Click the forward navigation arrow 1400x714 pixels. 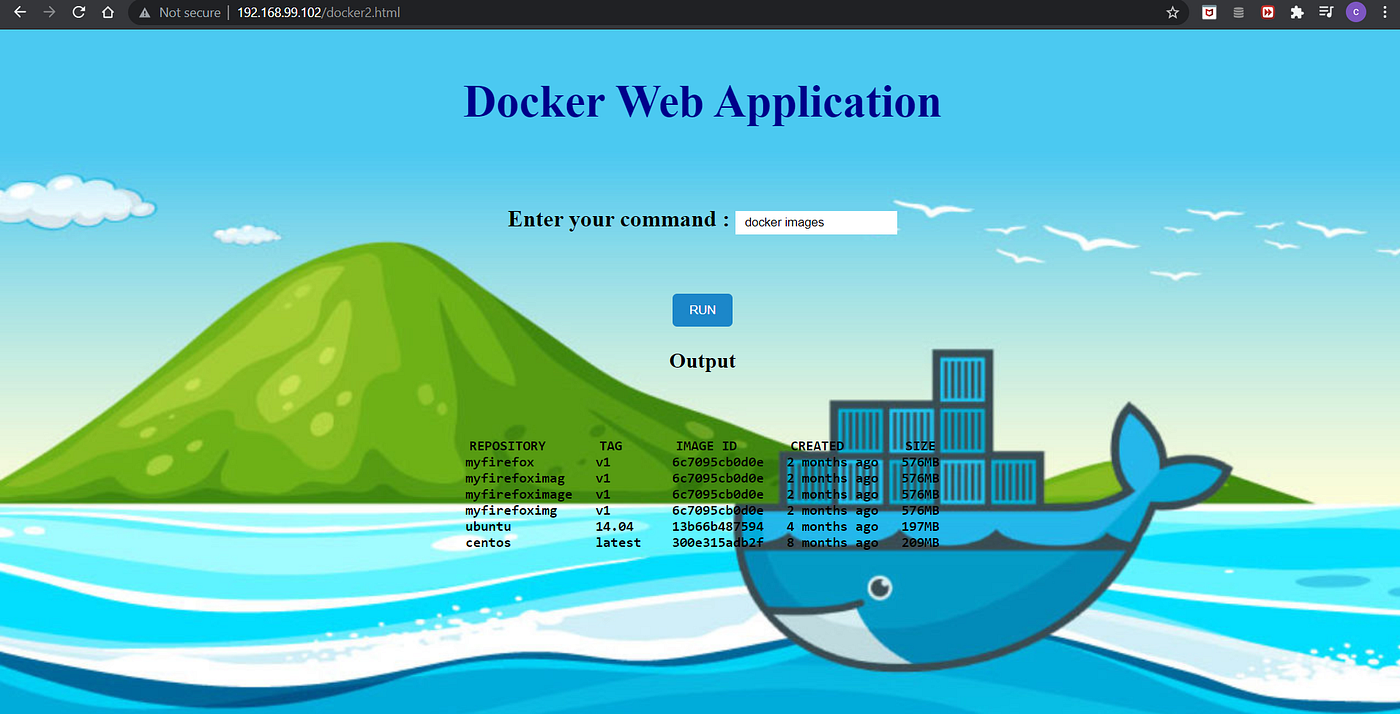[x=49, y=13]
